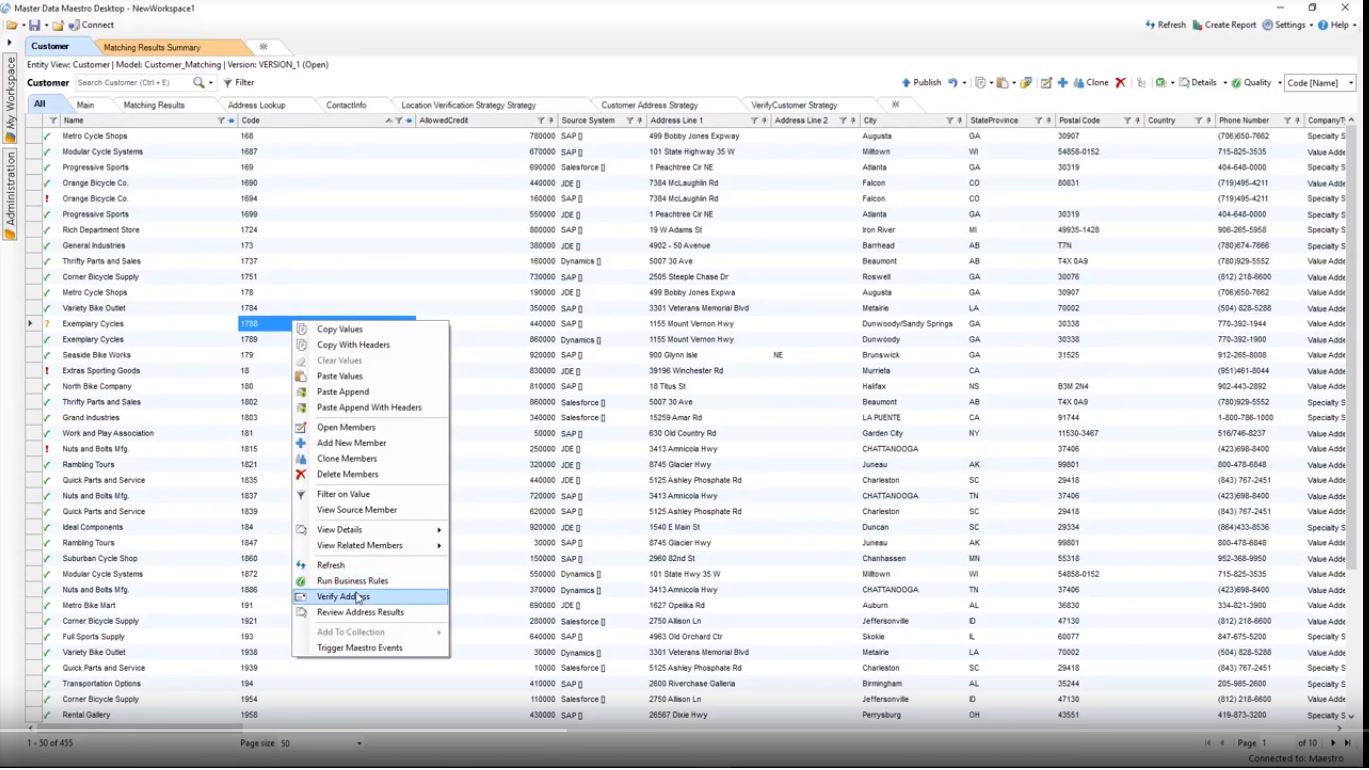Click the Publish button

click(x=921, y=83)
